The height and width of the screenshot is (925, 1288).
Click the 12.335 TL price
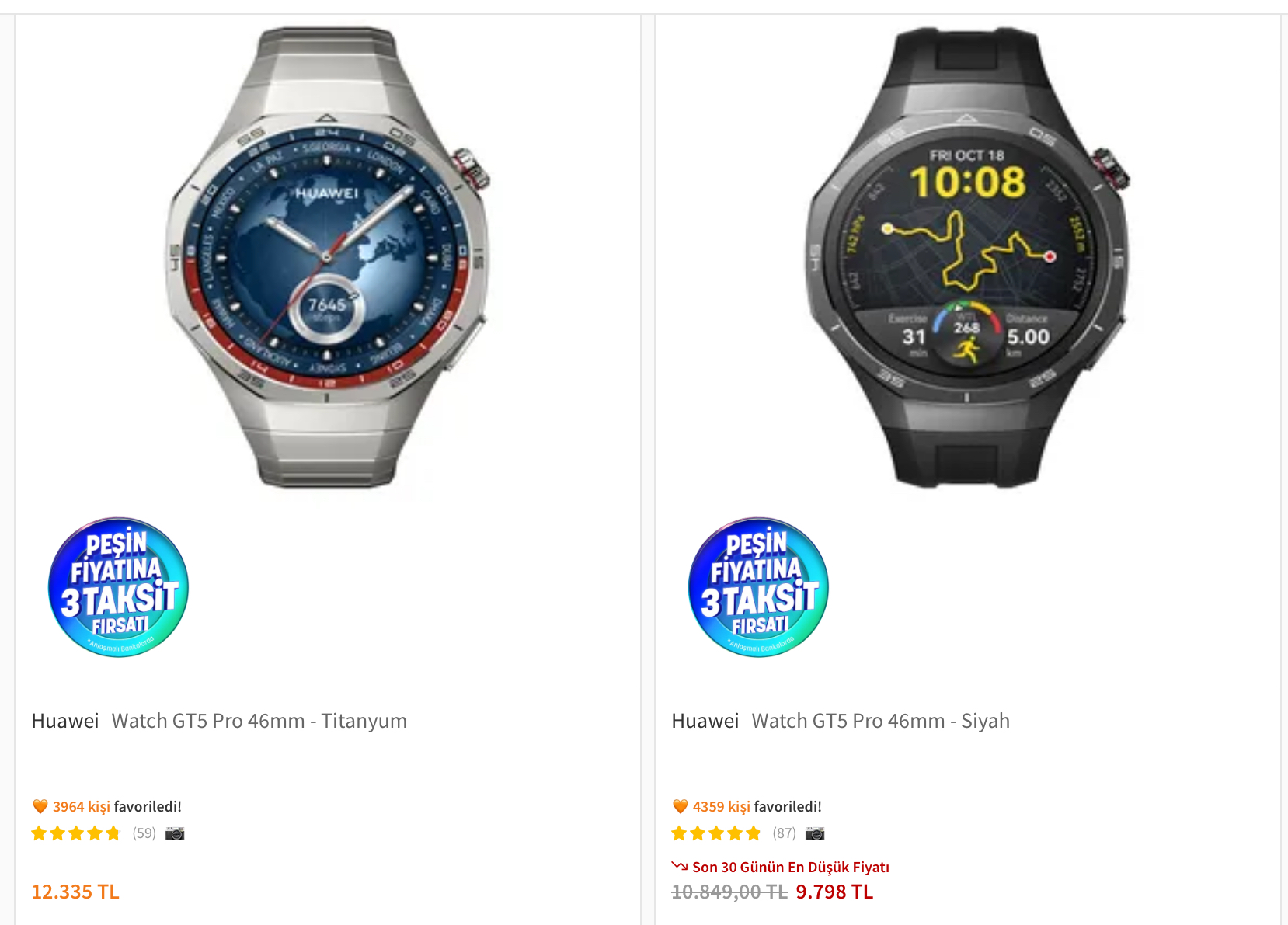[x=75, y=892]
